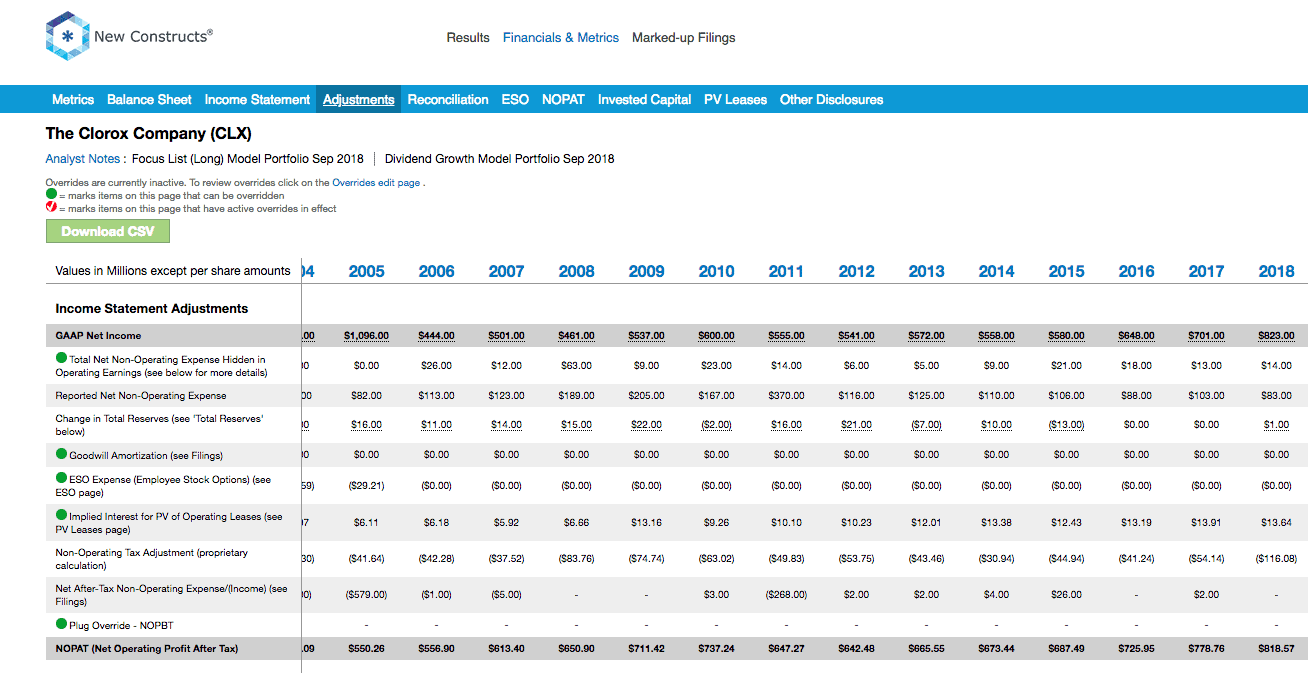Click Change in Total Reserves value $1.00
The height and width of the screenshot is (673, 1308).
click(x=1276, y=425)
